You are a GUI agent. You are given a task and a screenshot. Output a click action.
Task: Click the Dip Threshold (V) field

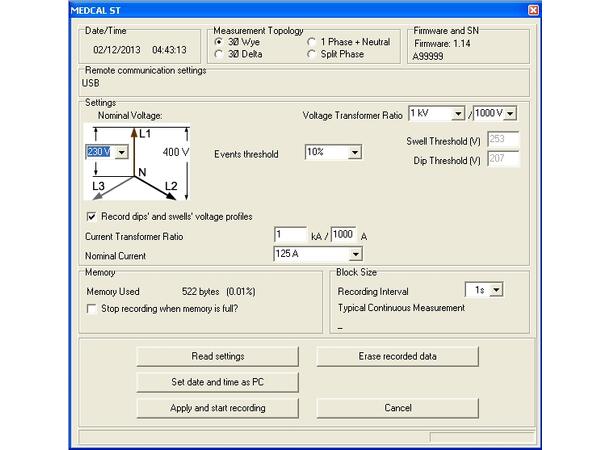(x=503, y=159)
